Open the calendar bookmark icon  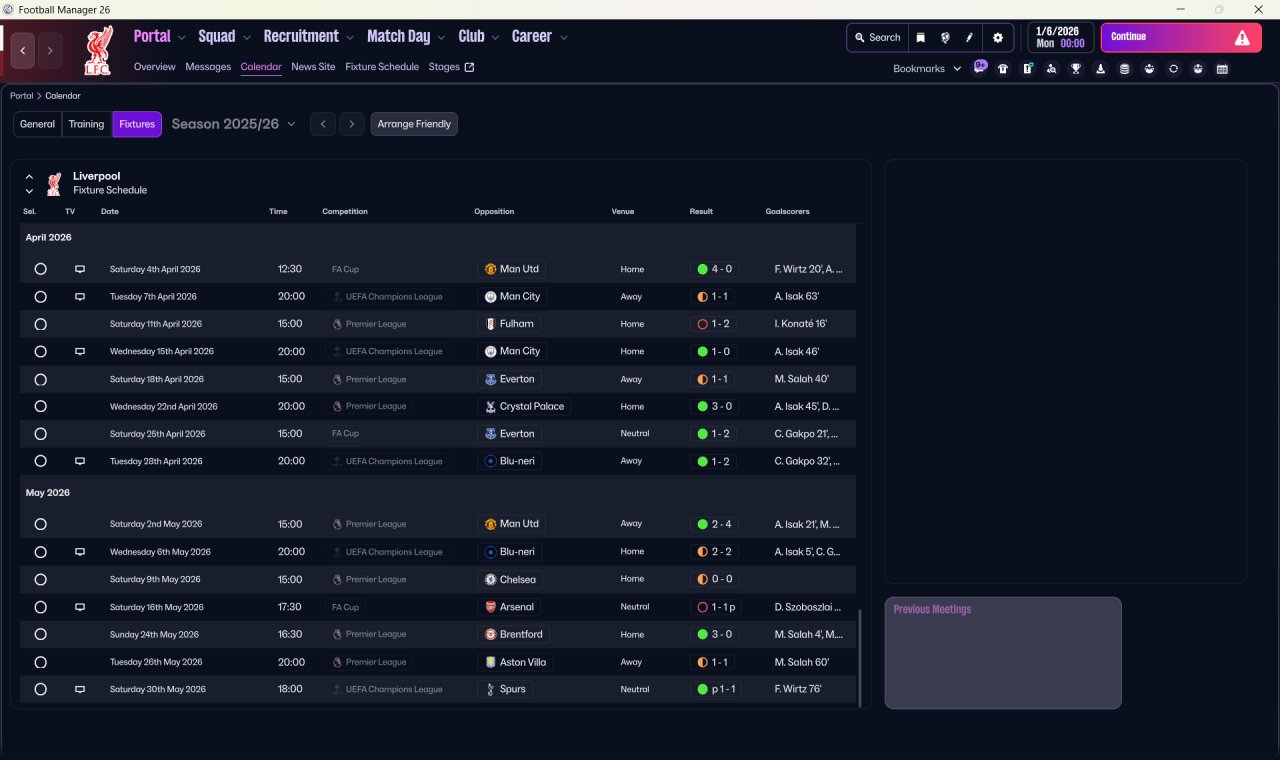tap(1222, 69)
